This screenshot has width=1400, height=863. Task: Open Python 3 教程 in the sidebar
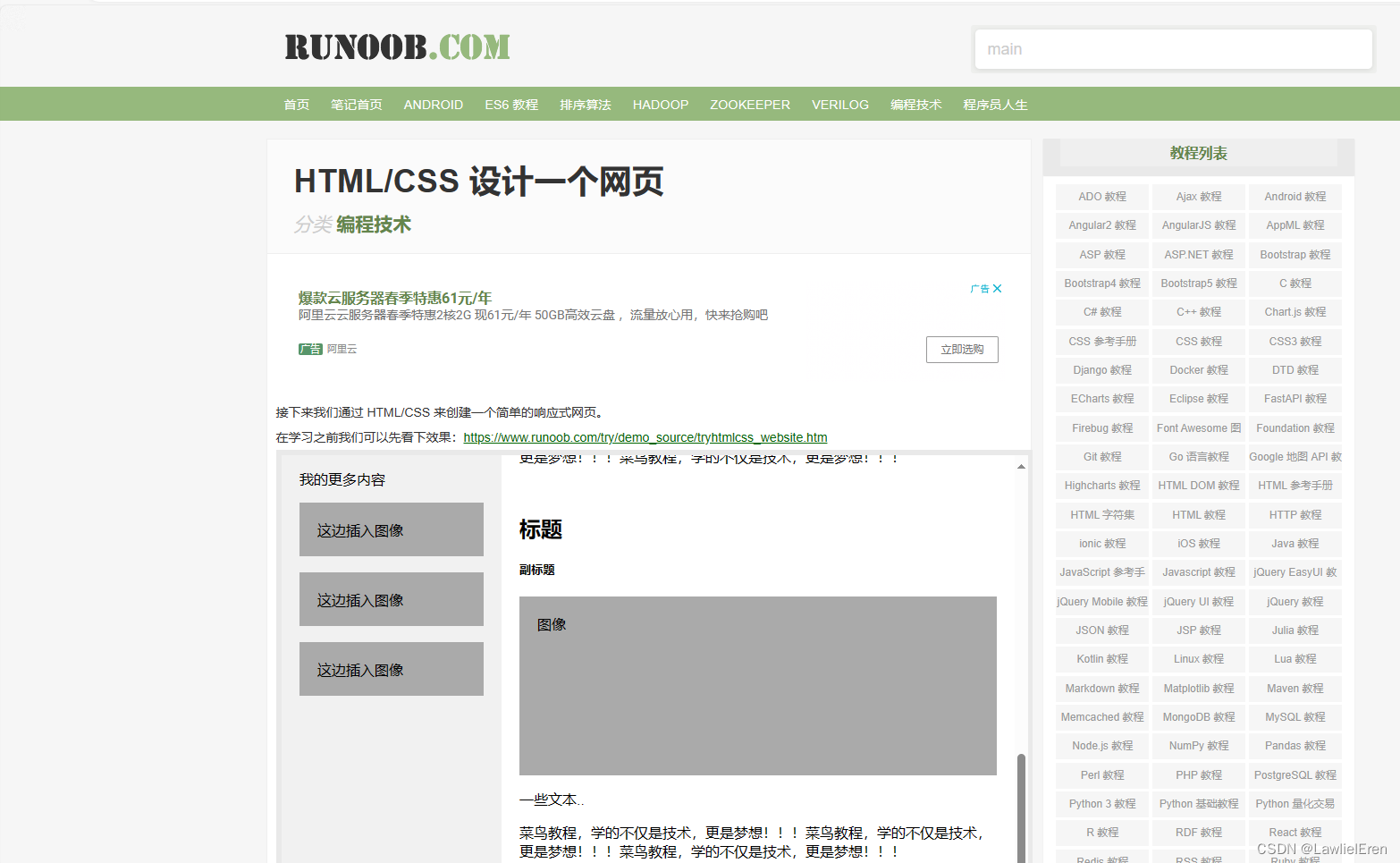point(1101,803)
